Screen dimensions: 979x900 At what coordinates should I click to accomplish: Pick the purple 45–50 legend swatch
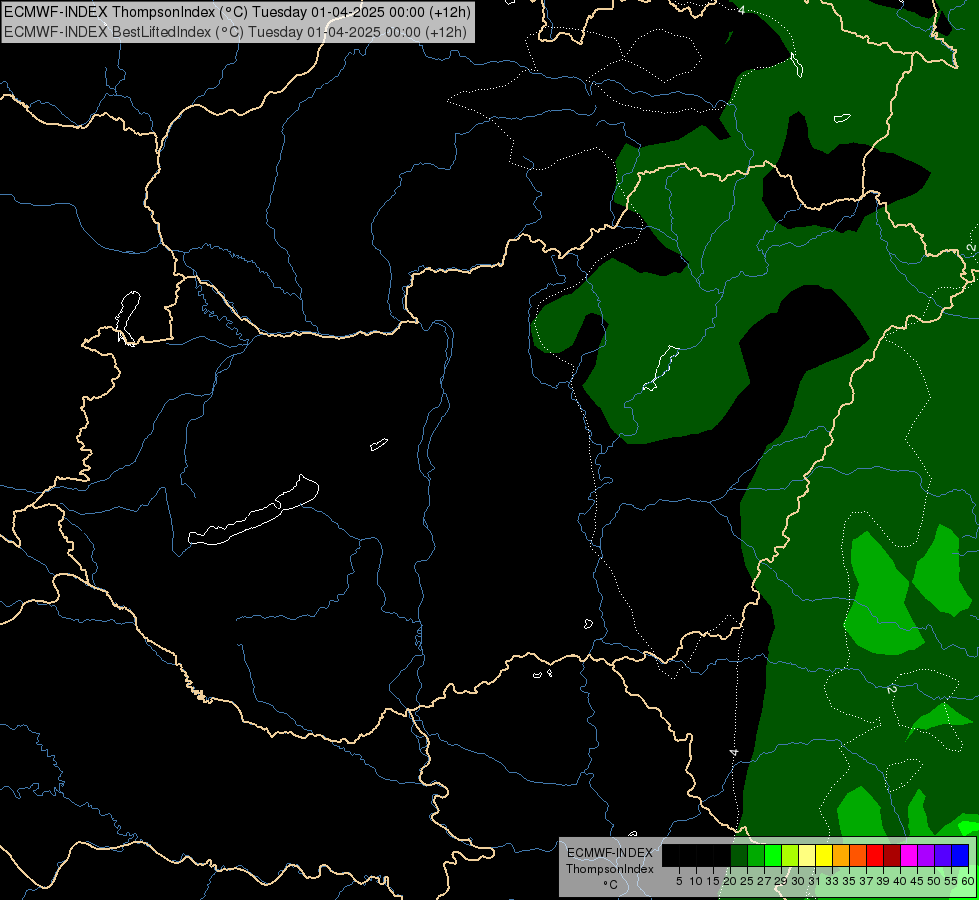[x=926, y=855]
